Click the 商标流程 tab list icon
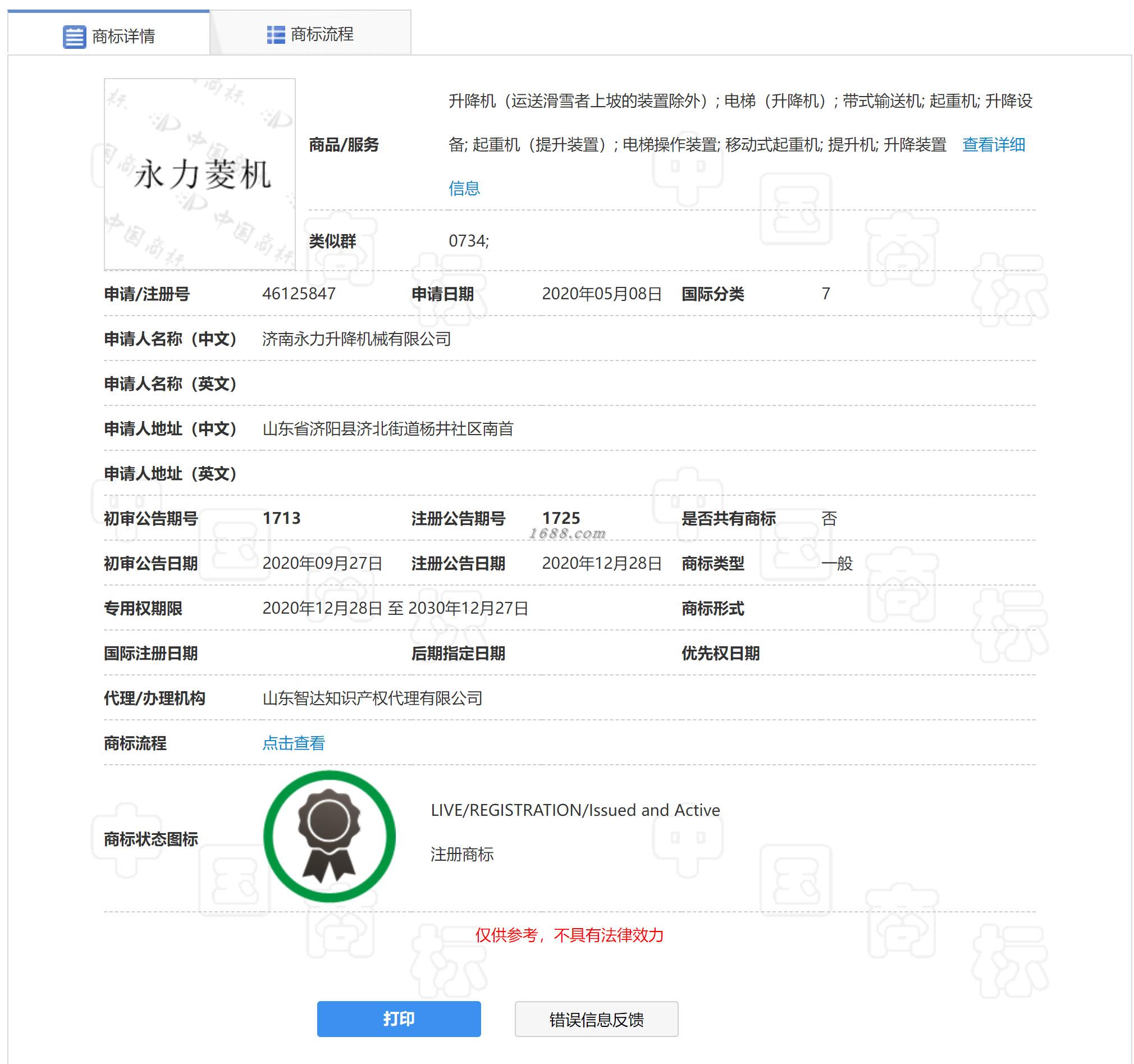Image resolution: width=1134 pixels, height=1064 pixels. pyautogui.click(x=276, y=35)
